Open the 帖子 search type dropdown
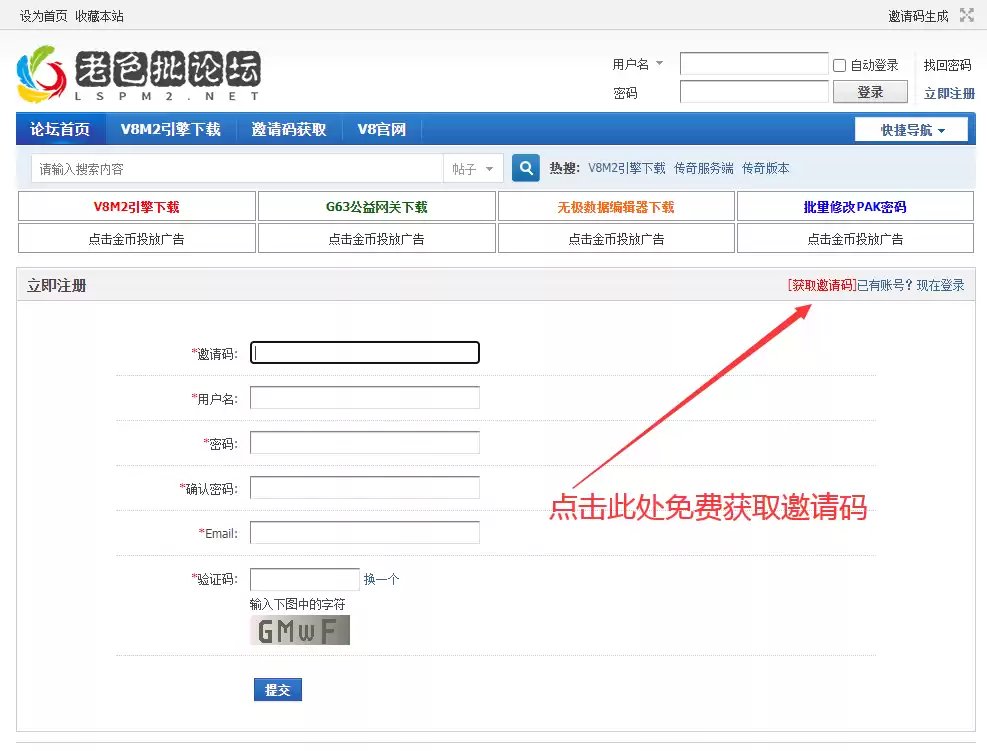987x751 pixels. click(473, 168)
